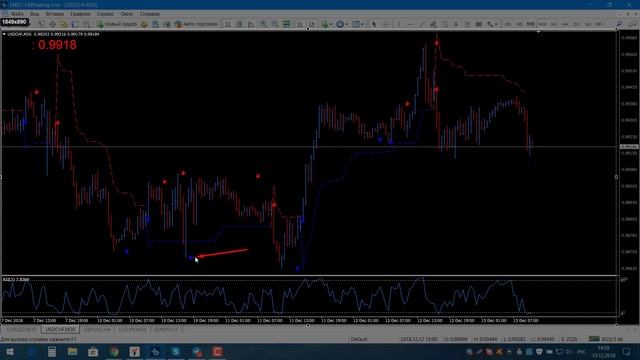This screenshot has height=360, width=640.
Task: Switch chart to line chart icon
Action: point(251,24)
